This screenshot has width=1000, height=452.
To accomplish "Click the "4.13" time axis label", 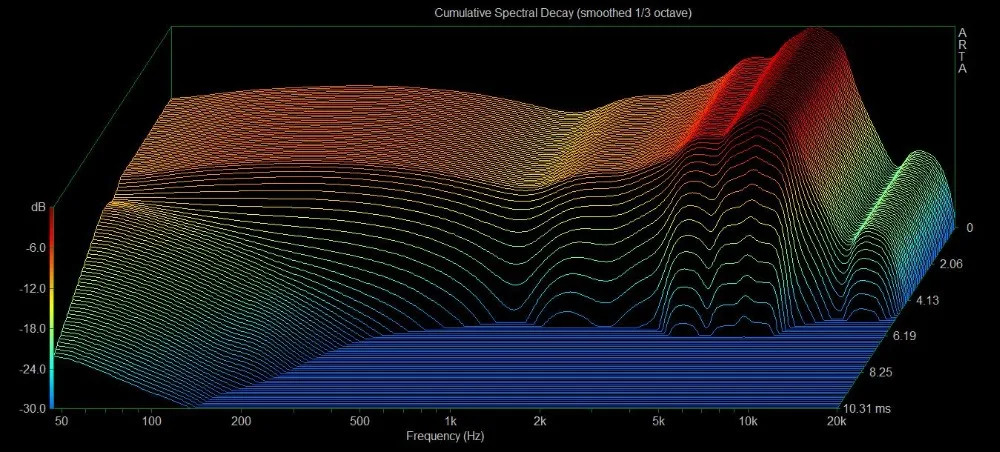I will tap(928, 300).
